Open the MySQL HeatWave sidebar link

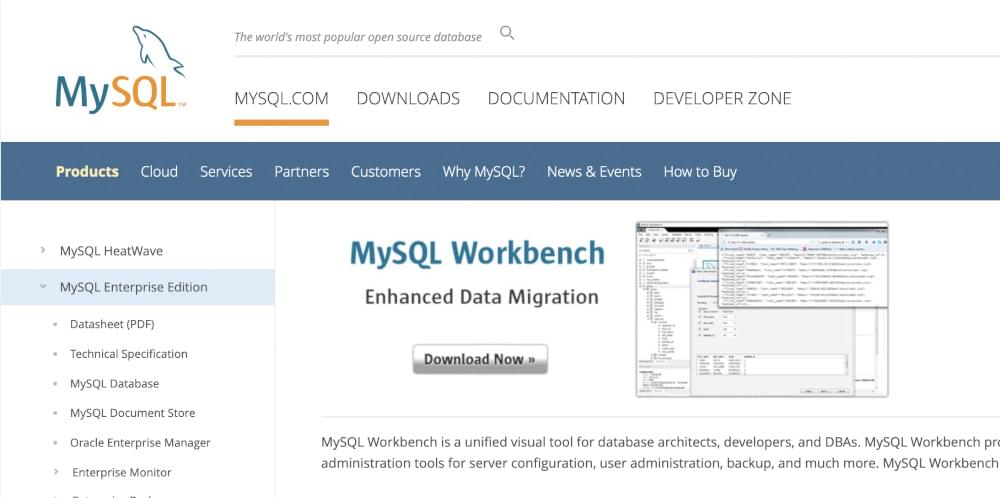(x=112, y=251)
